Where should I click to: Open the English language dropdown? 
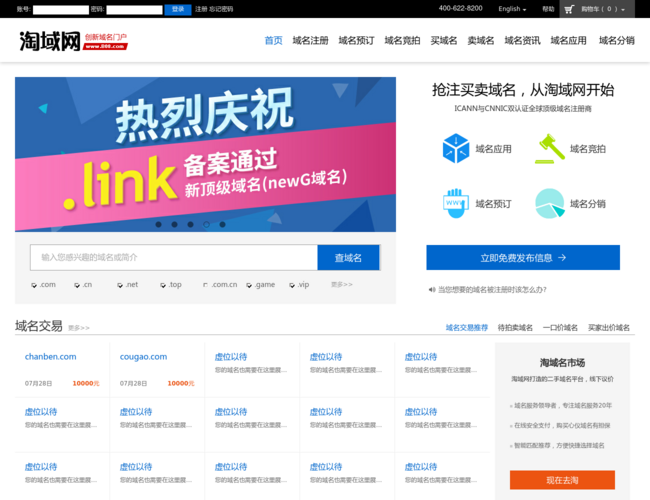pos(513,9)
